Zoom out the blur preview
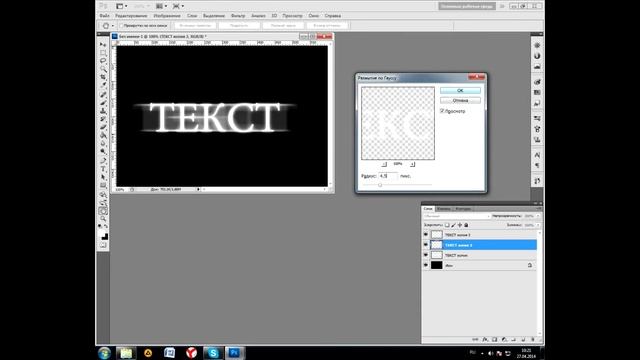The image size is (640, 360). click(x=384, y=164)
